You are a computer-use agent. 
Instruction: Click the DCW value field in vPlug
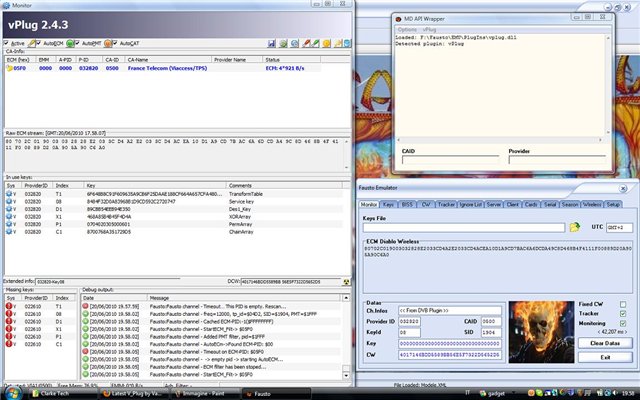(x=290, y=282)
